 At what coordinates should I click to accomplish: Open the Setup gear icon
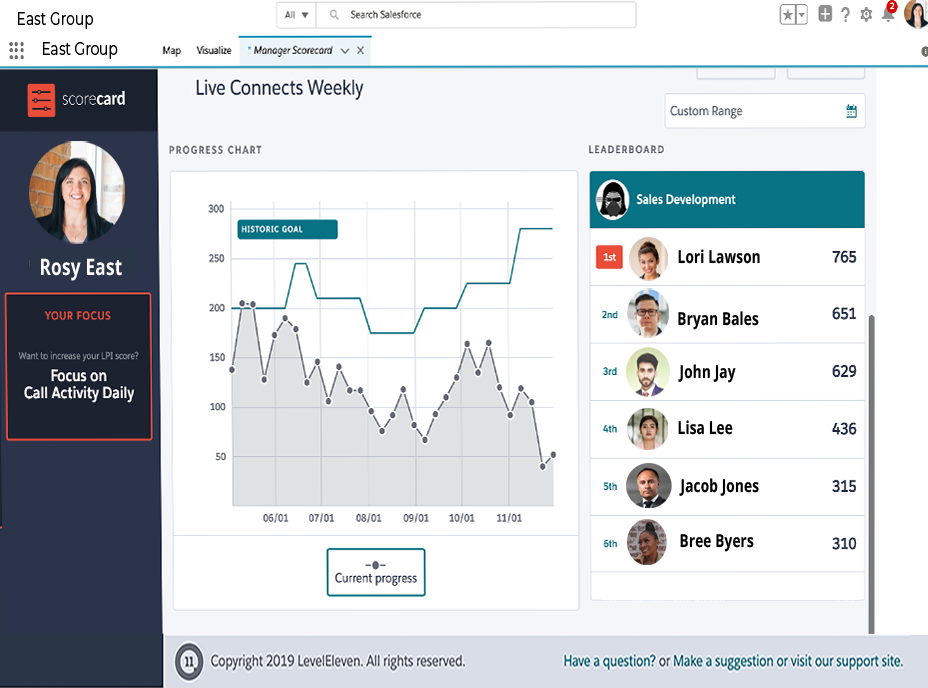(866, 15)
